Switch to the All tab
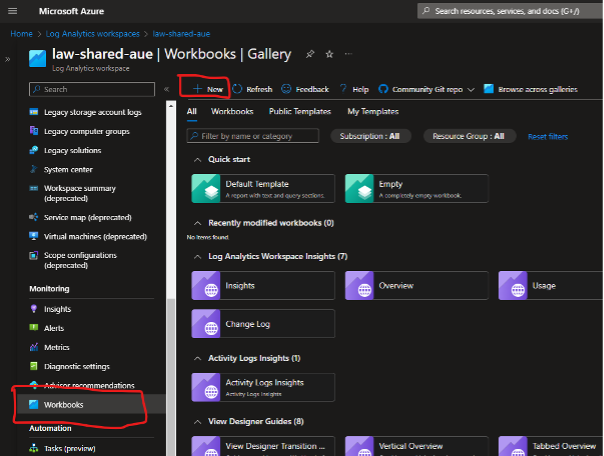The height and width of the screenshot is (456, 604). pyautogui.click(x=191, y=111)
